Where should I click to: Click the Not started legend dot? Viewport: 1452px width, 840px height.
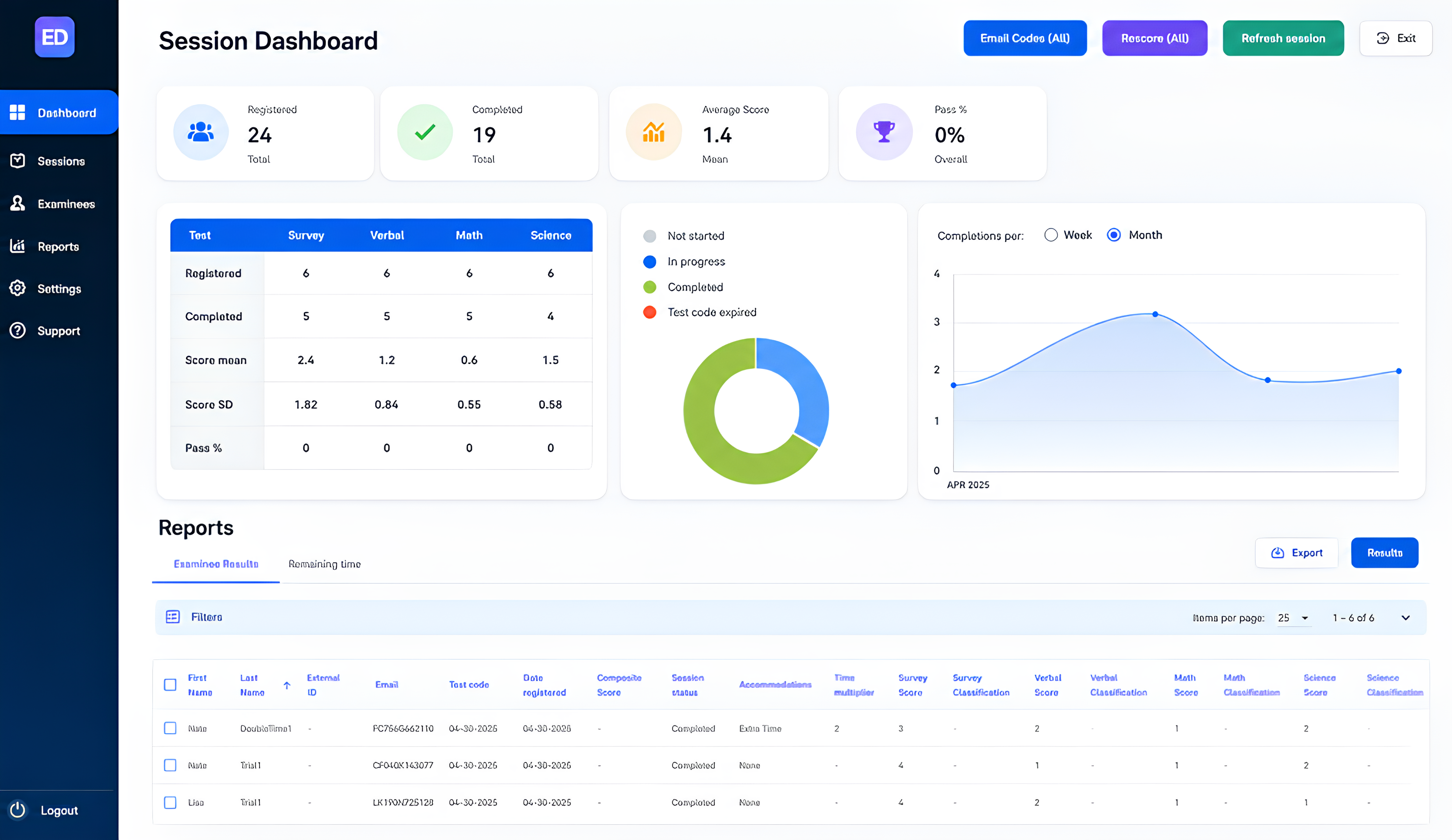pyautogui.click(x=649, y=236)
